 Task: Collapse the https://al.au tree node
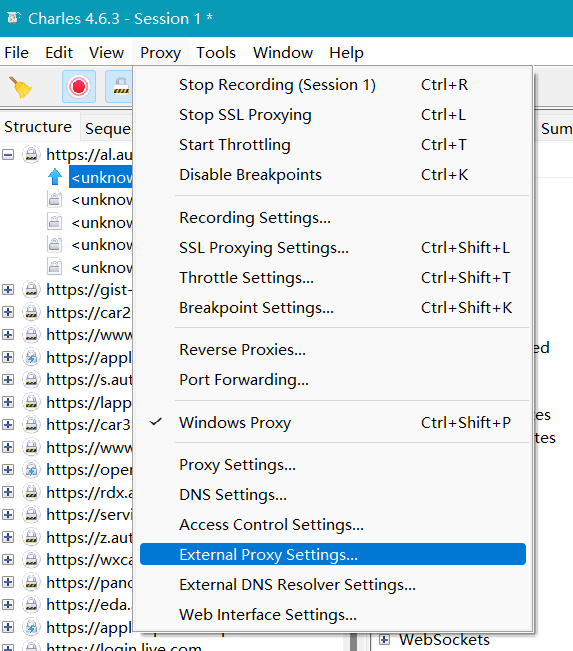click(x=8, y=155)
